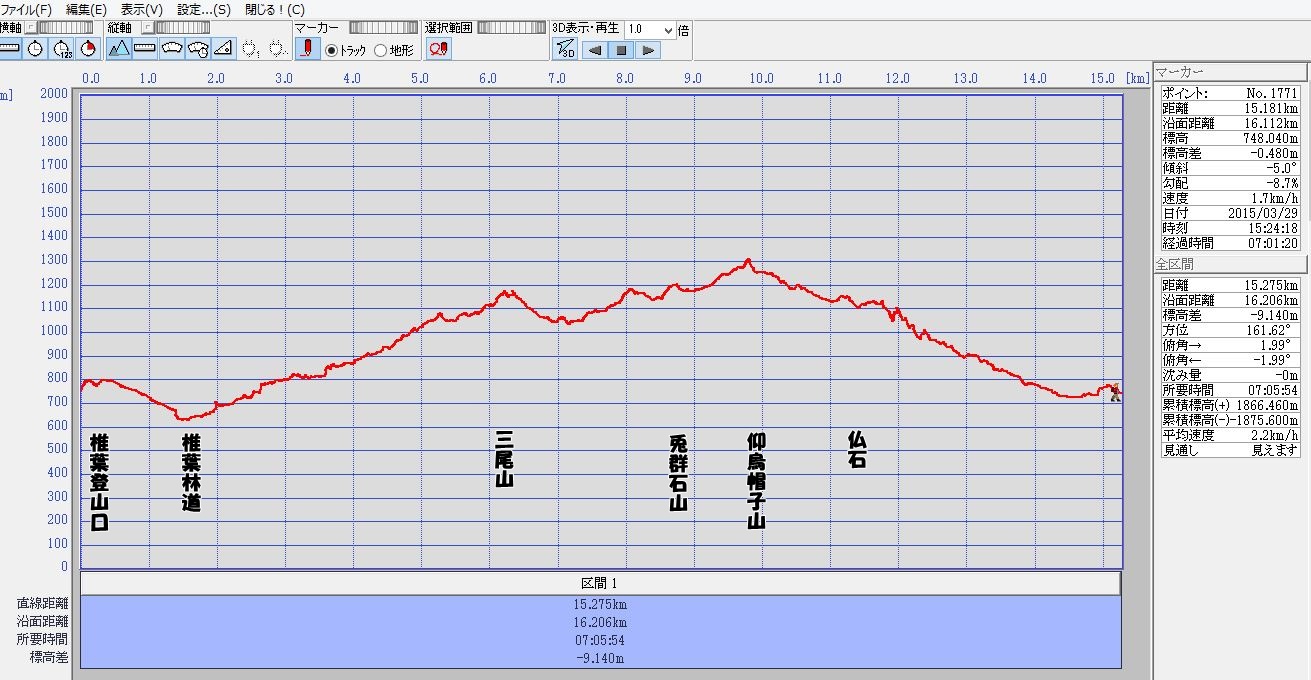Viewport: 1311px width, 680px height.
Task: Select the slope triangle vertical axis icon
Action: (222, 48)
